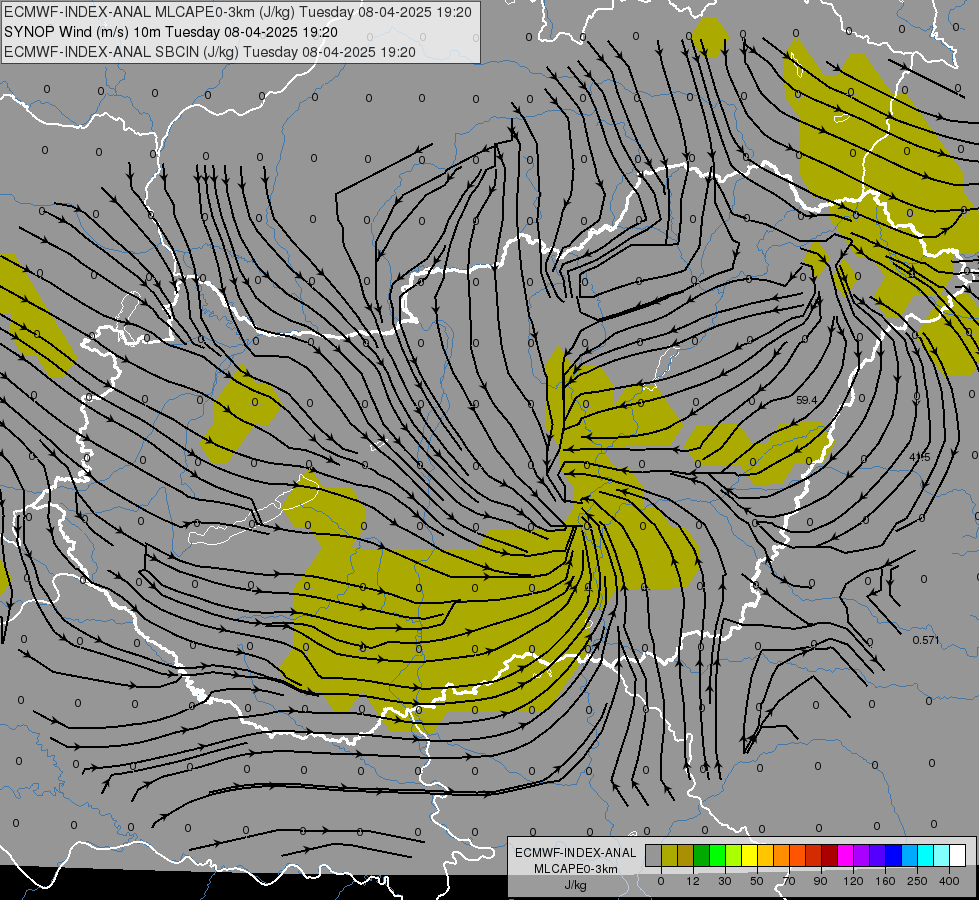This screenshot has height=900, width=979.
Task: Click the '41.5' value on the map
Action: tap(919, 457)
